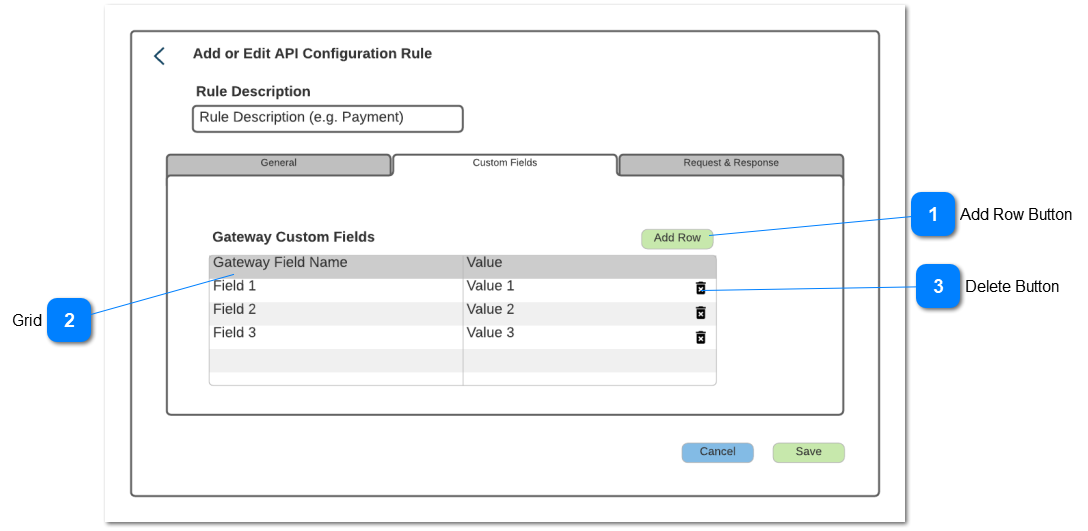The image size is (1088, 531).
Task: Focus the Rule Description input field
Action: tap(327, 118)
